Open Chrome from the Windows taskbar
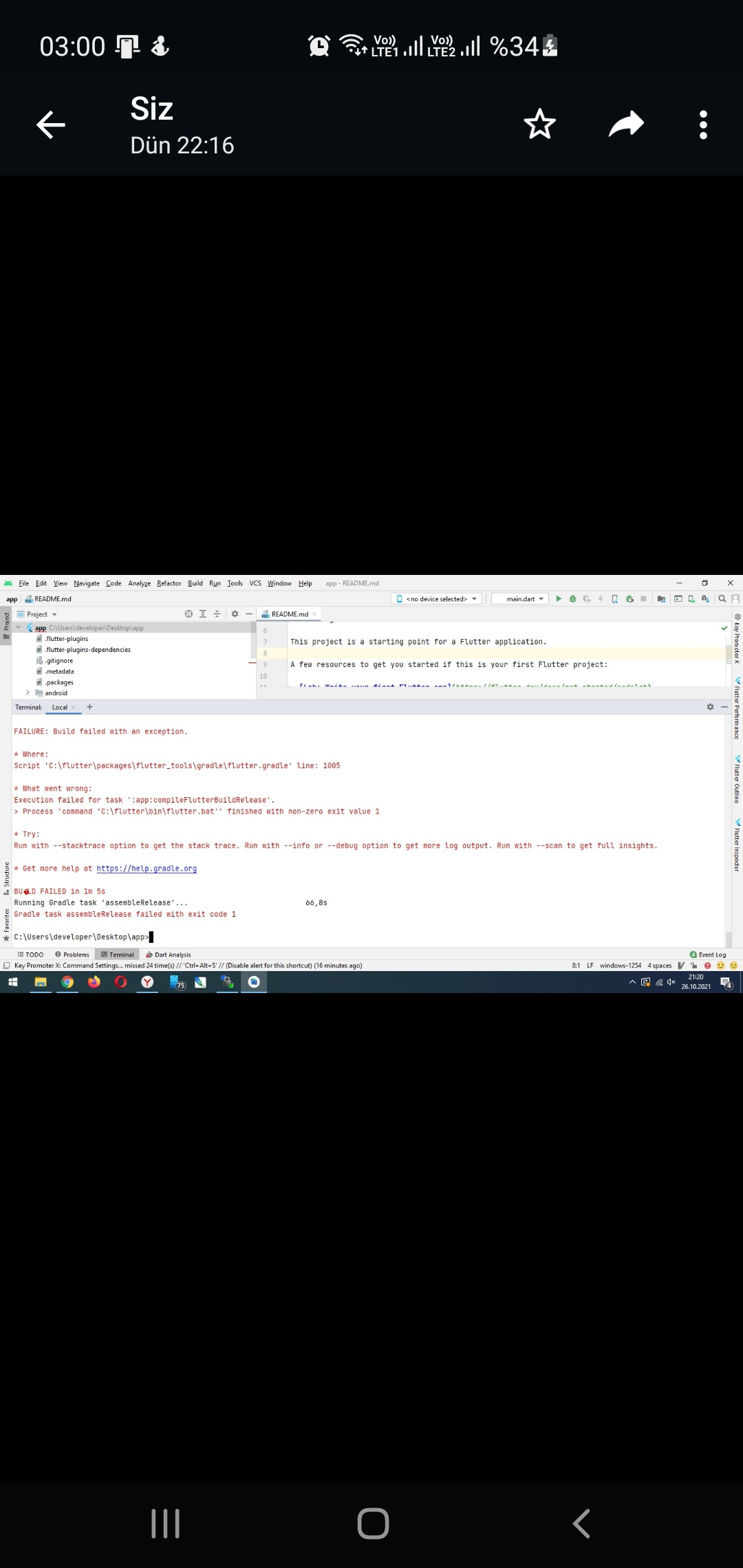The image size is (743, 1568). point(67,982)
